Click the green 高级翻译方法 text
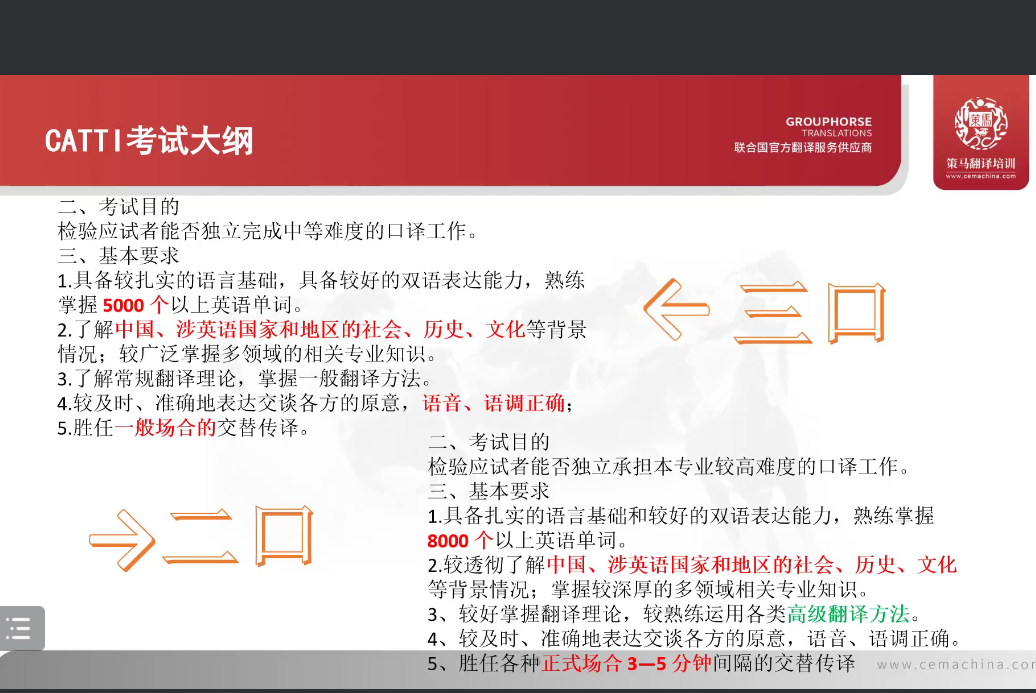Screen dimensions: 1036x693 pyautogui.click(x=848, y=614)
